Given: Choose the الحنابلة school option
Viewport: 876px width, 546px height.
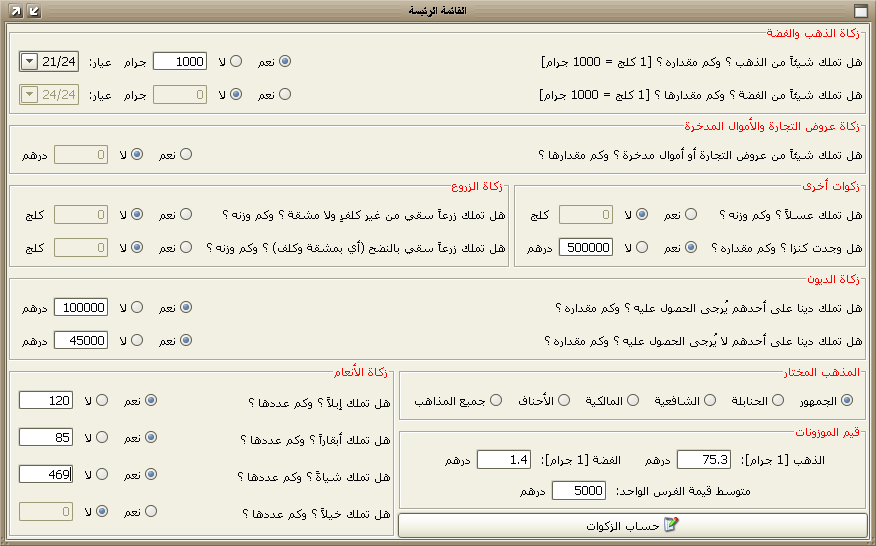Looking at the screenshot, I should pyautogui.click(x=778, y=400).
